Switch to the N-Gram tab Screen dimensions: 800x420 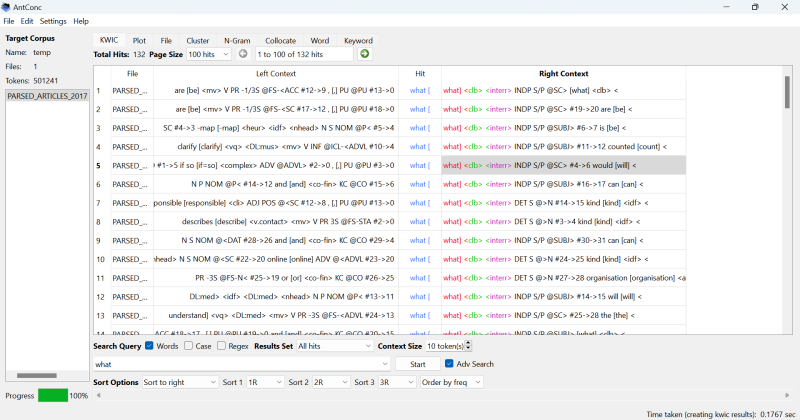(x=238, y=41)
